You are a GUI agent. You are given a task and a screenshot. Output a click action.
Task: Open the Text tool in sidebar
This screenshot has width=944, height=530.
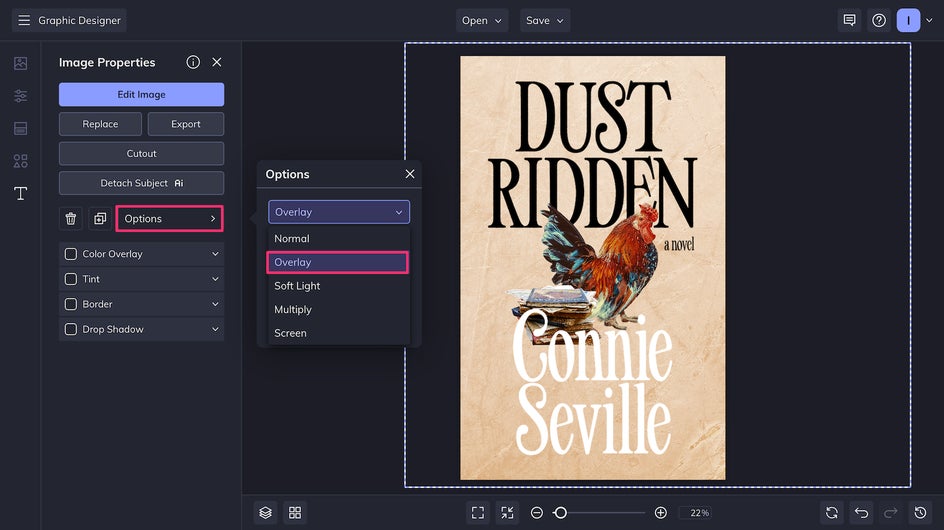pos(20,193)
